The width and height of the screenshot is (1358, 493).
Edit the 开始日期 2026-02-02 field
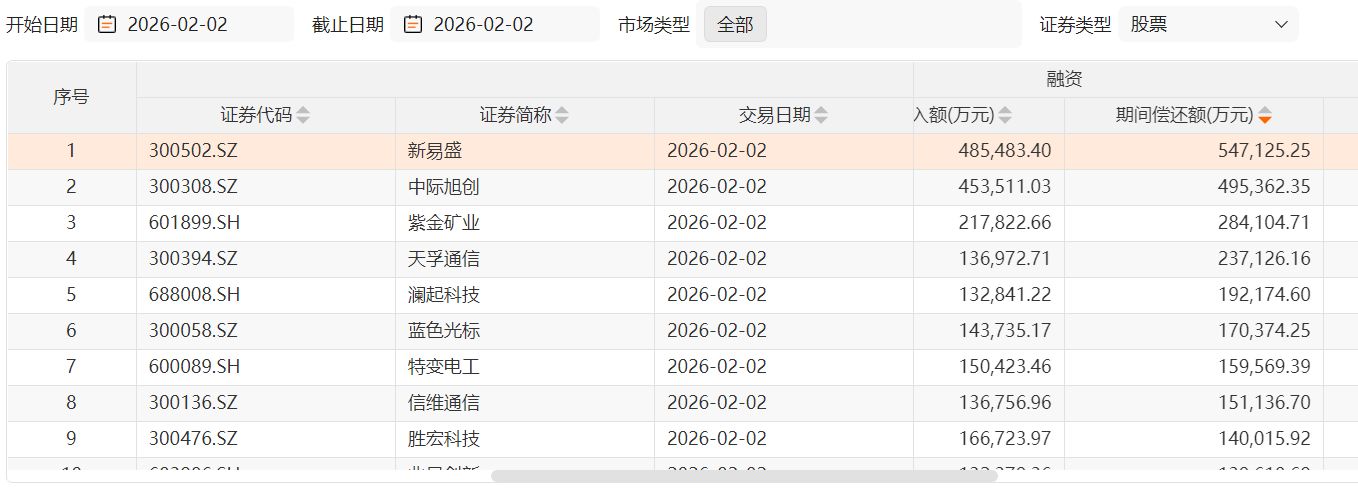[x=189, y=25]
